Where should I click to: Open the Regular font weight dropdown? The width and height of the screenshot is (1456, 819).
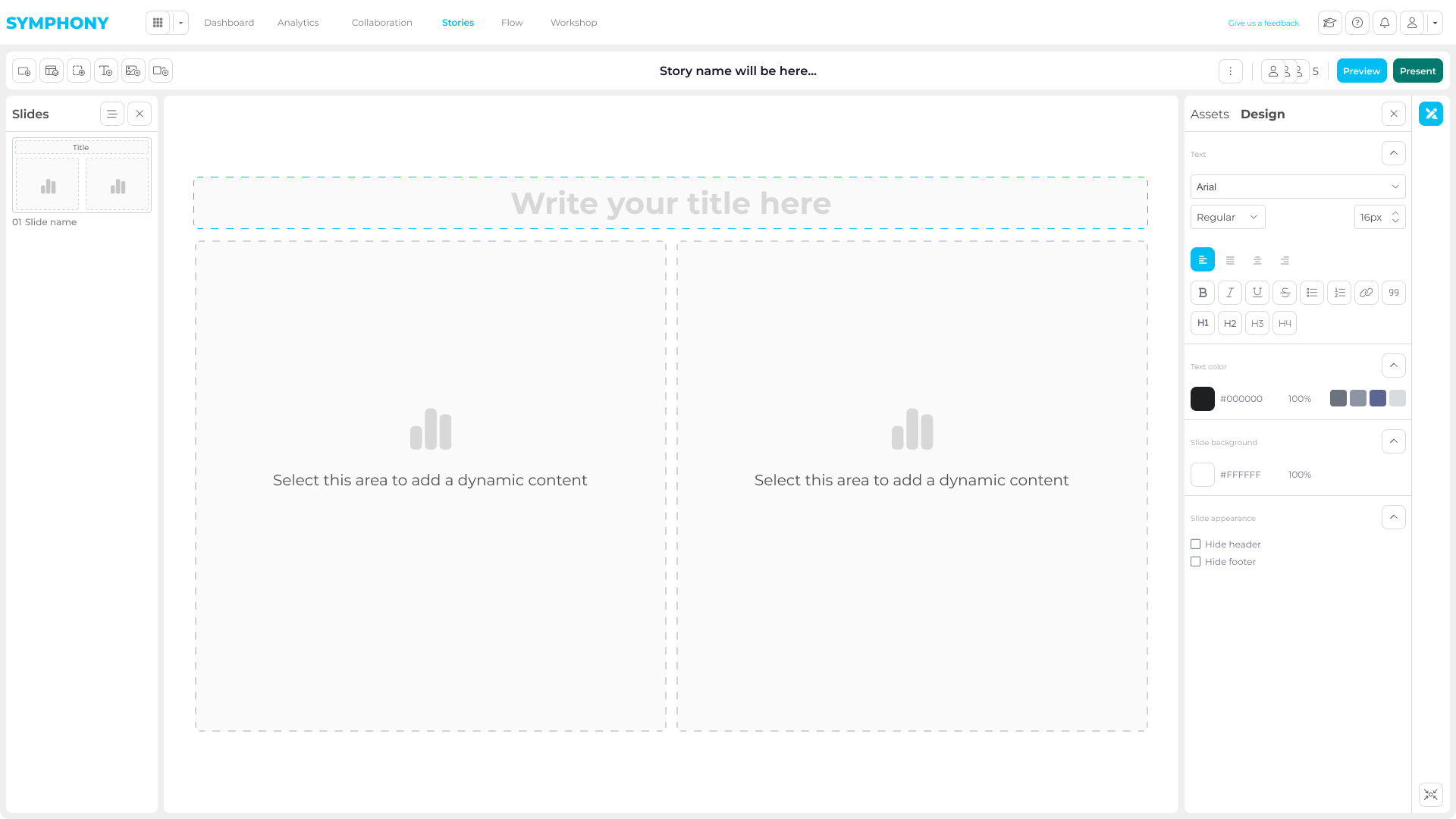(x=1227, y=217)
